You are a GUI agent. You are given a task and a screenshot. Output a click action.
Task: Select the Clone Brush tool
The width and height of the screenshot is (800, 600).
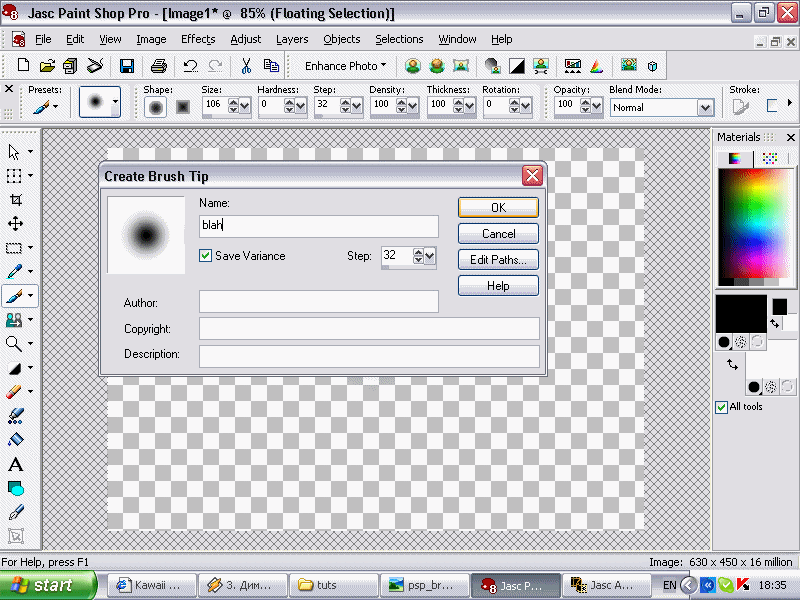[14, 319]
